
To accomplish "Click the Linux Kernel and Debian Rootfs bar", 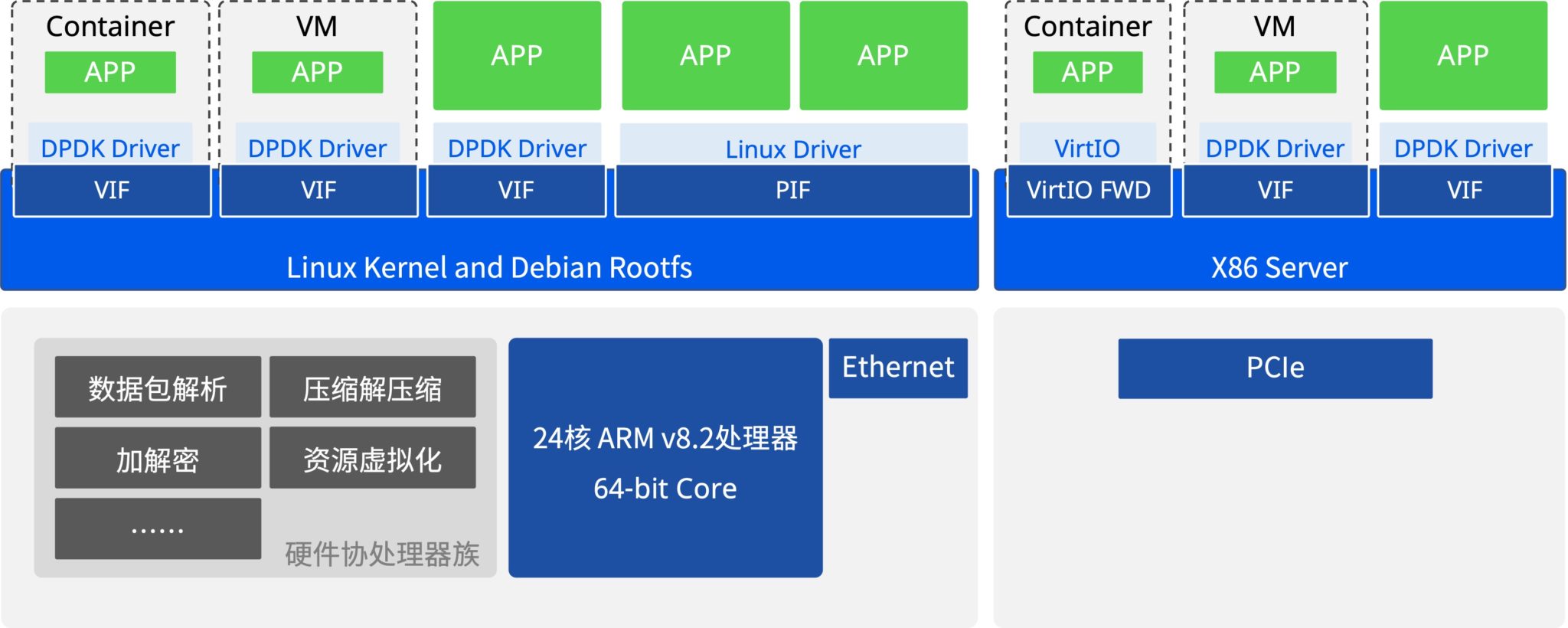I will pyautogui.click(x=488, y=267).
